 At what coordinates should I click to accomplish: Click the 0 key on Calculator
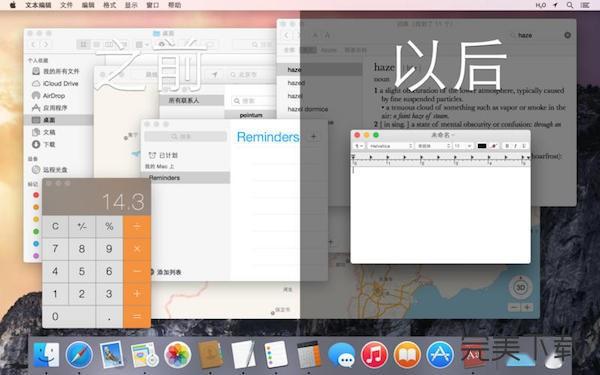tap(69, 316)
